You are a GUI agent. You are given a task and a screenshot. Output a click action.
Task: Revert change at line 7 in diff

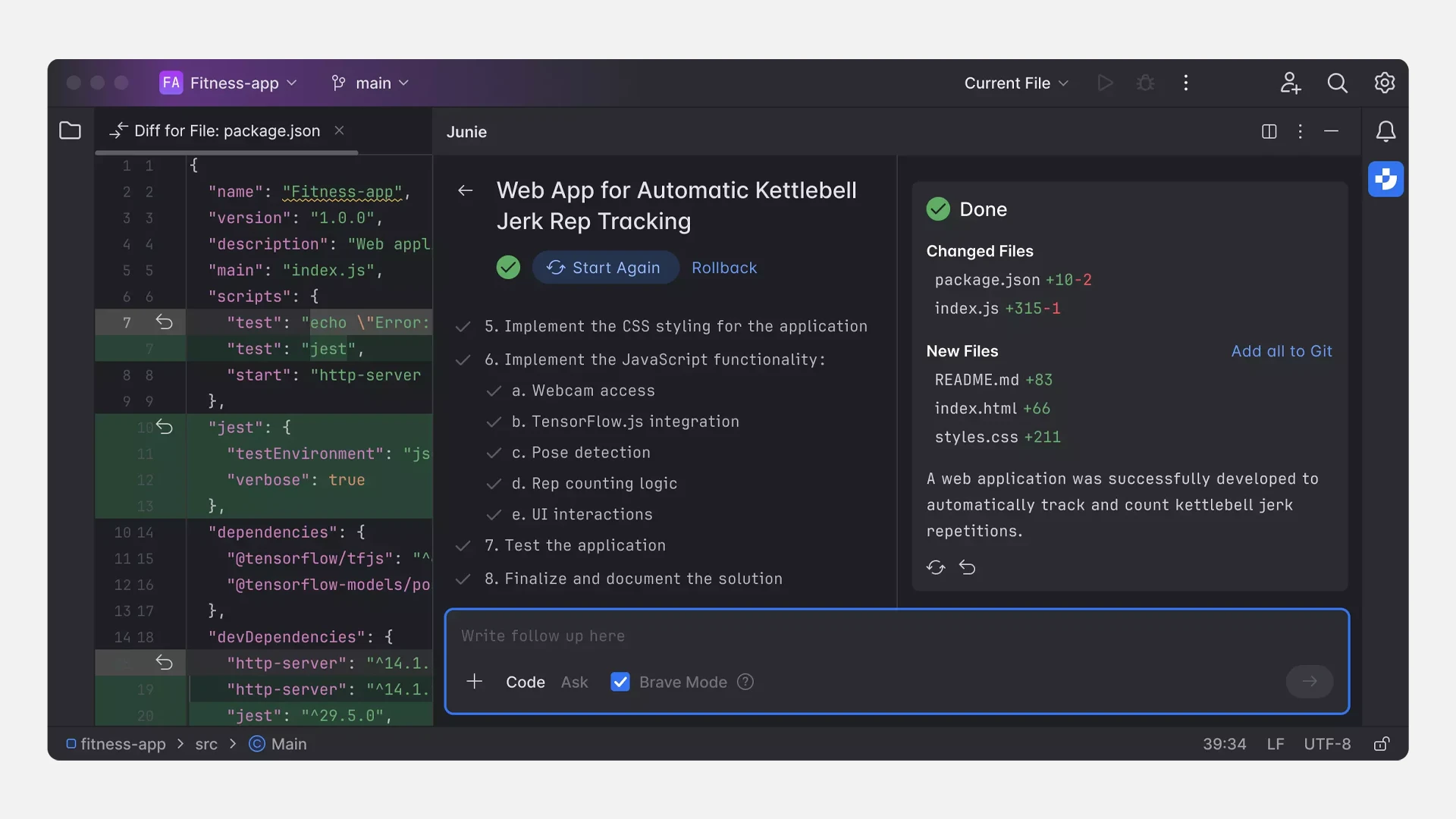(164, 322)
